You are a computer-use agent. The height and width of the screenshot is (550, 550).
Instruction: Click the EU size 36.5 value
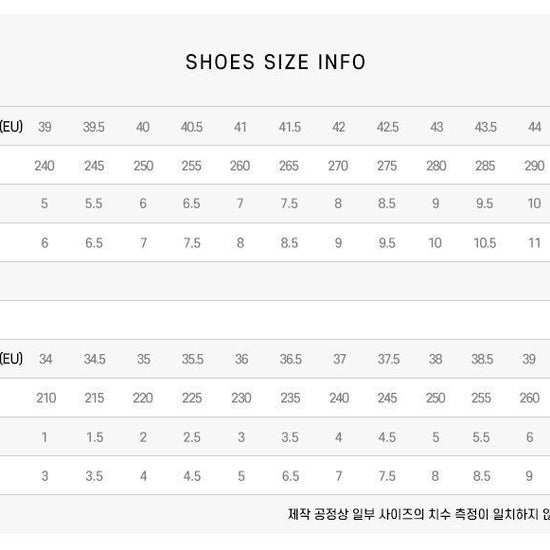pos(291,359)
